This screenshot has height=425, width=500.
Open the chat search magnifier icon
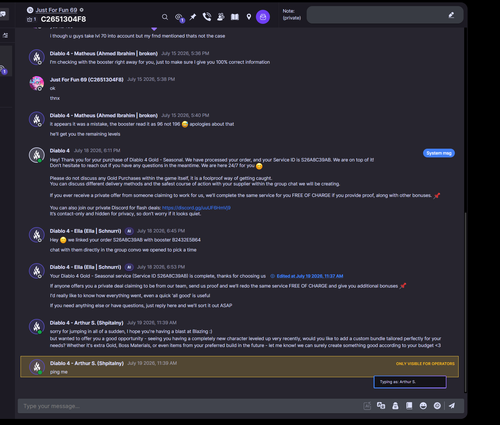[165, 17]
